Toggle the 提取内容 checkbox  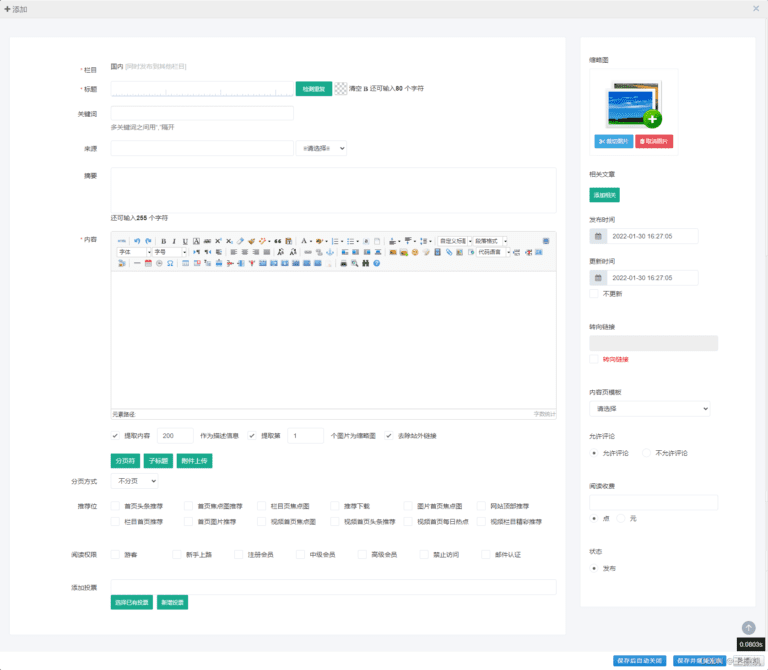pyautogui.click(x=115, y=436)
